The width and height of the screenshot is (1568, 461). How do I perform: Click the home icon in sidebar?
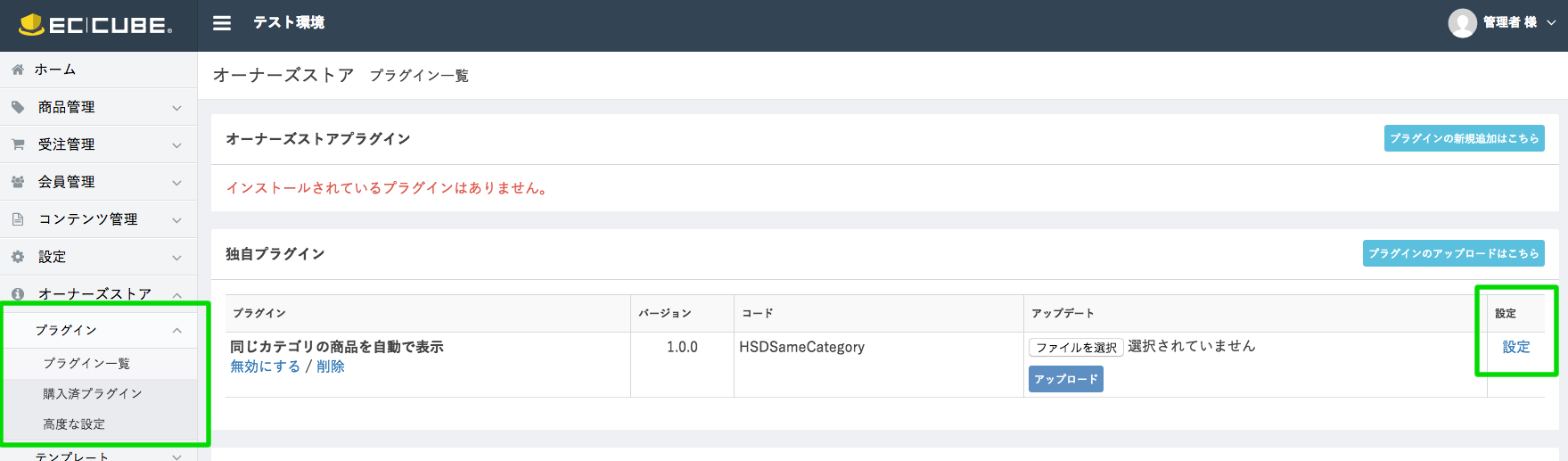(x=18, y=70)
